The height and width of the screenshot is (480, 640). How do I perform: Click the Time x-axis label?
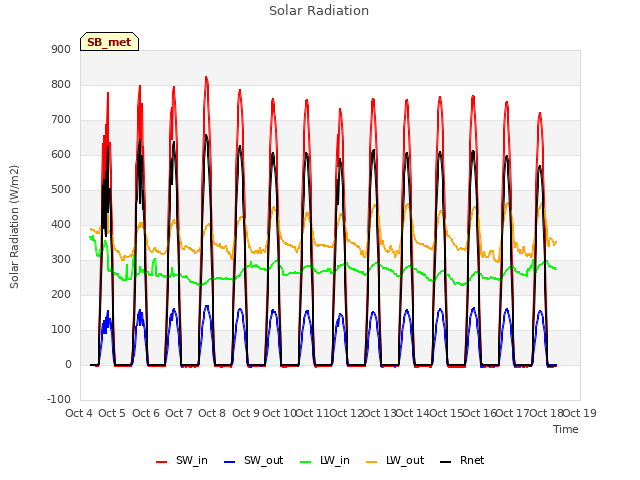(x=566, y=429)
